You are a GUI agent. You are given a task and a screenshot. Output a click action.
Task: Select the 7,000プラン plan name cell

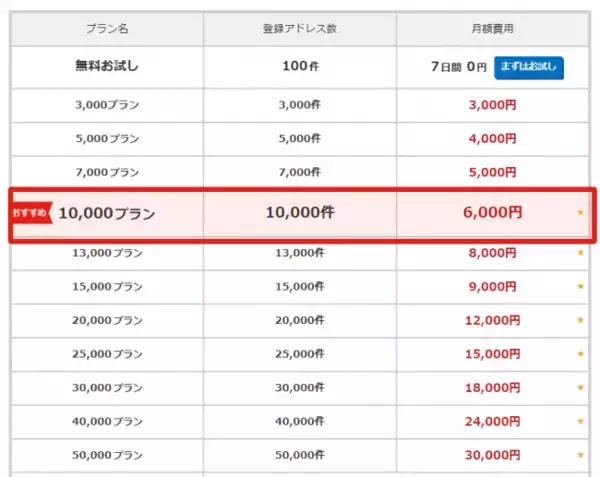tap(107, 172)
